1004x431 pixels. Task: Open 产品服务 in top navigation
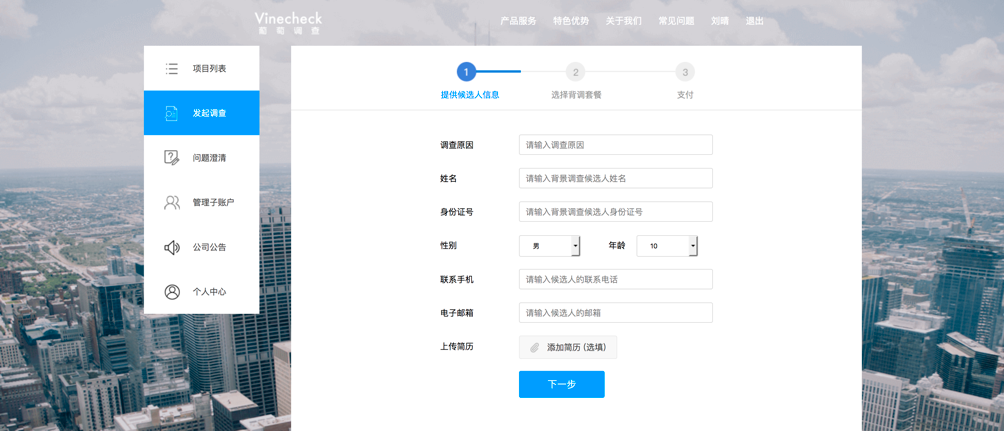pyautogui.click(x=518, y=21)
